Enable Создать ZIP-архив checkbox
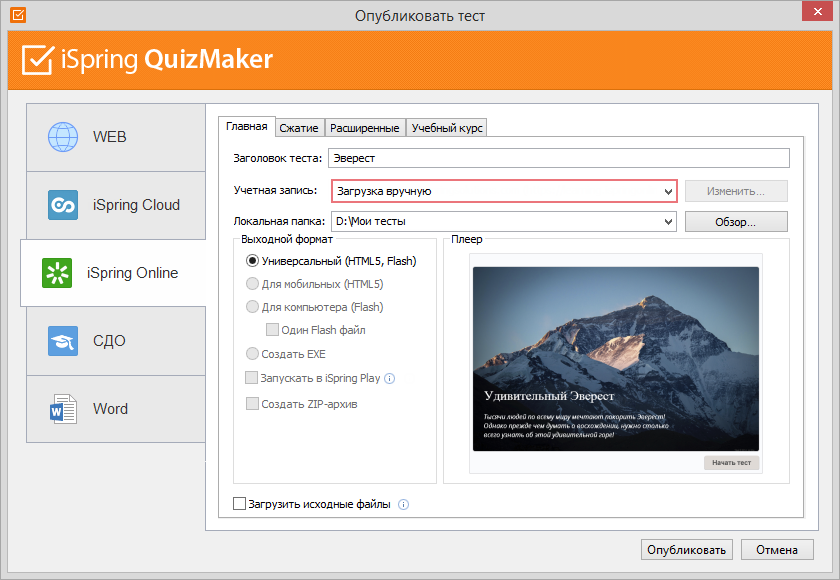The height and width of the screenshot is (580, 840). [252, 404]
